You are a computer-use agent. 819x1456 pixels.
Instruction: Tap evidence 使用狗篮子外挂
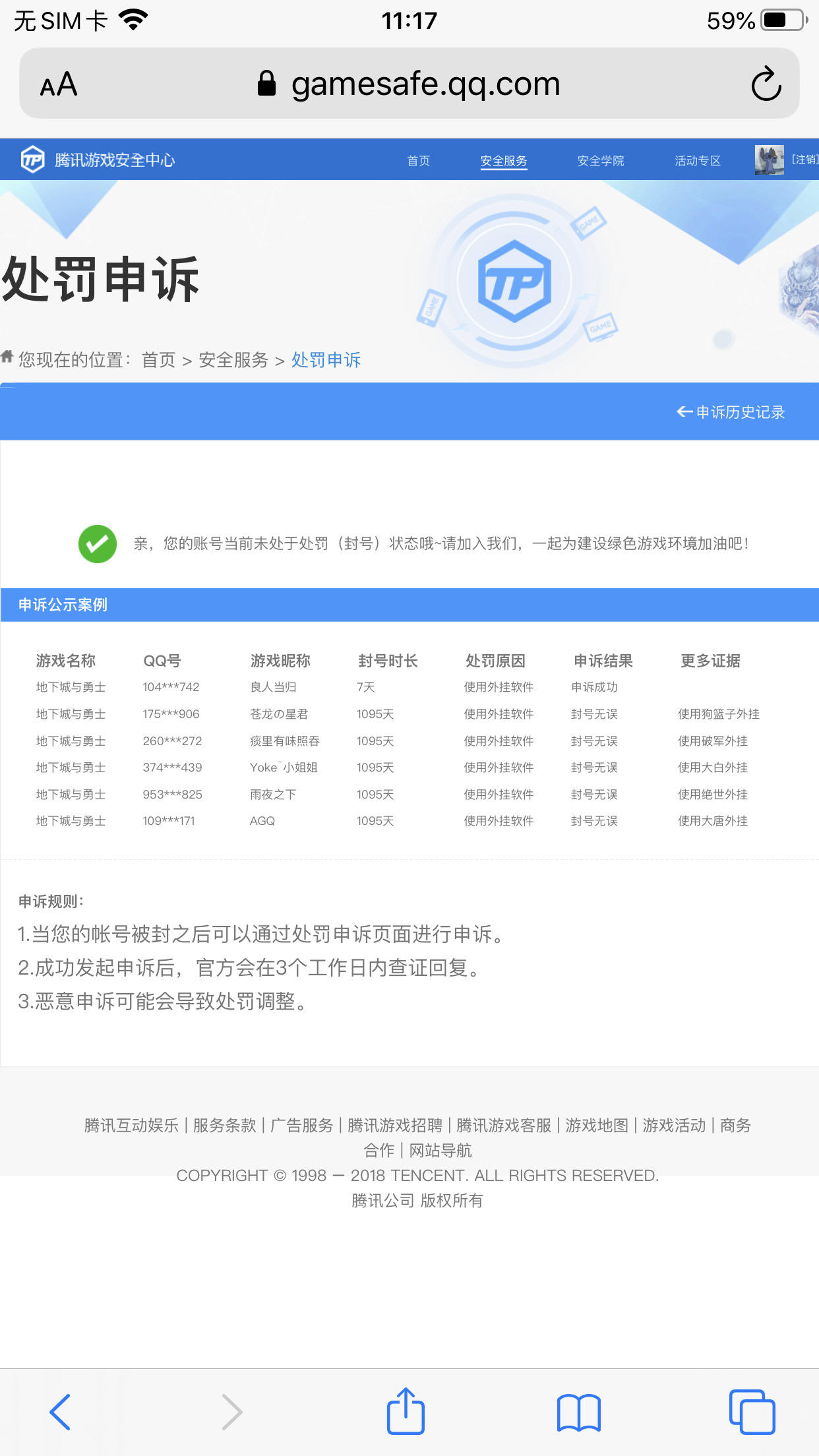(719, 714)
